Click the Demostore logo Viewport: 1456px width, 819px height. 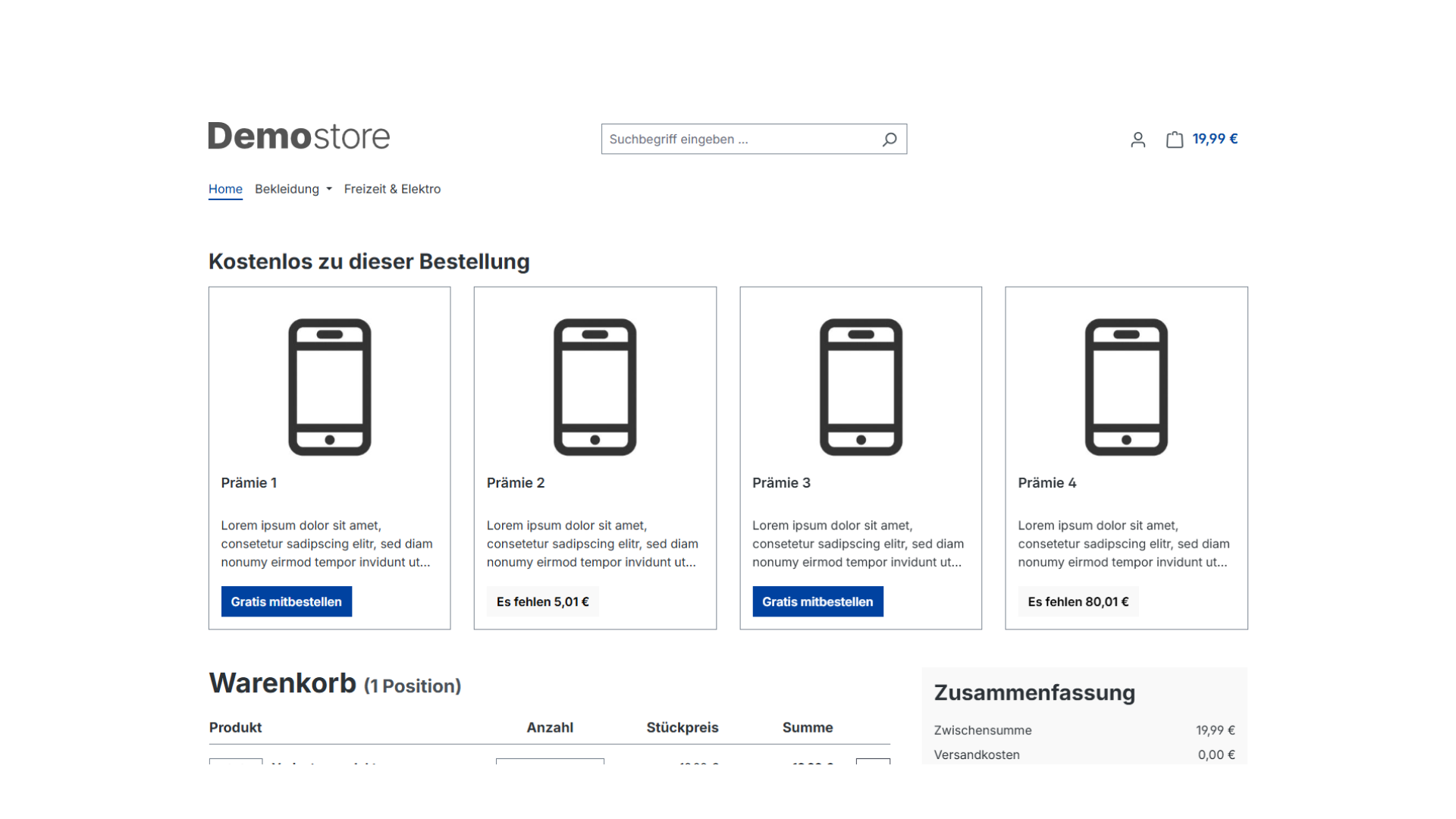(x=299, y=136)
